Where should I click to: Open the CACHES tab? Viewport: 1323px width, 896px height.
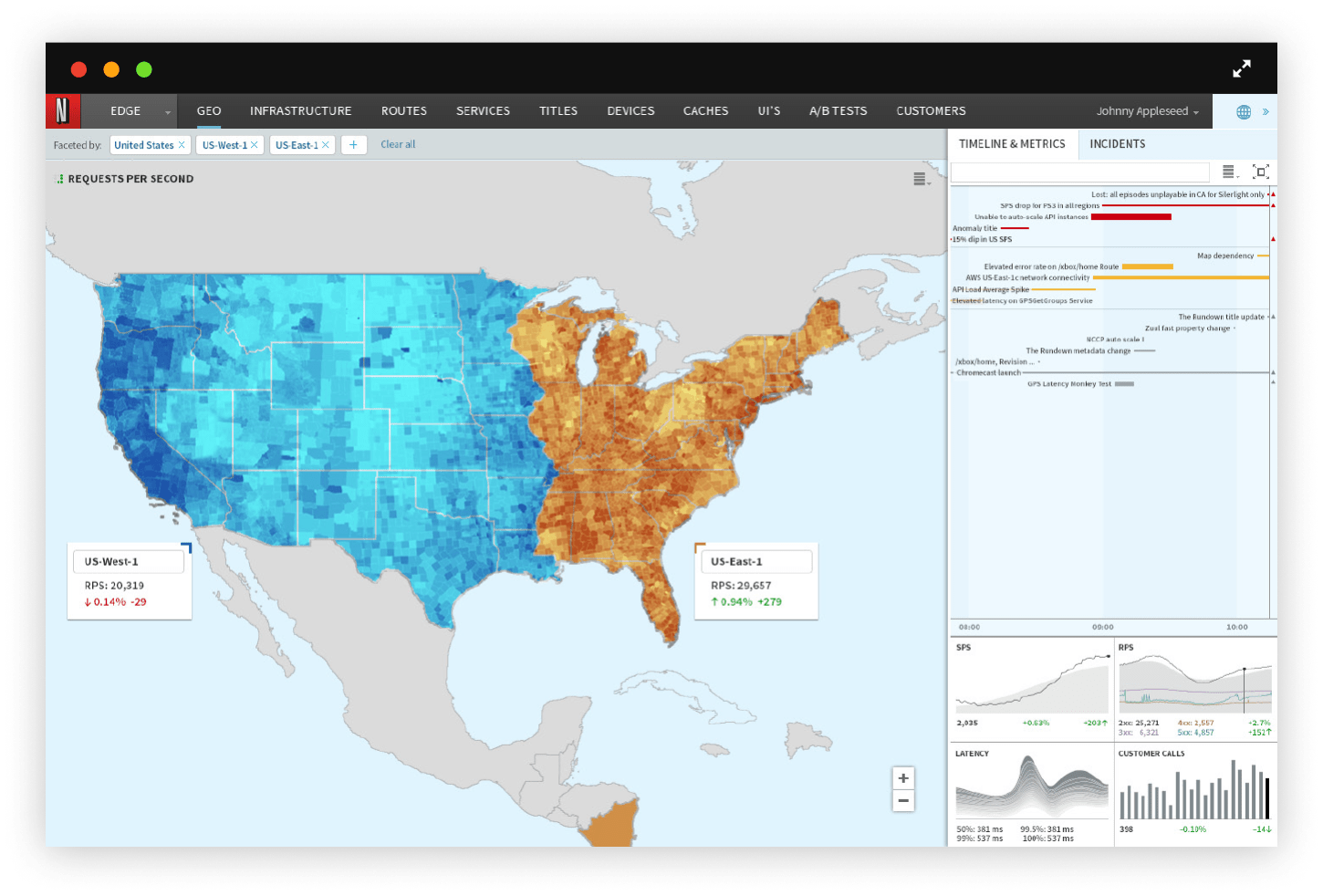tap(705, 111)
